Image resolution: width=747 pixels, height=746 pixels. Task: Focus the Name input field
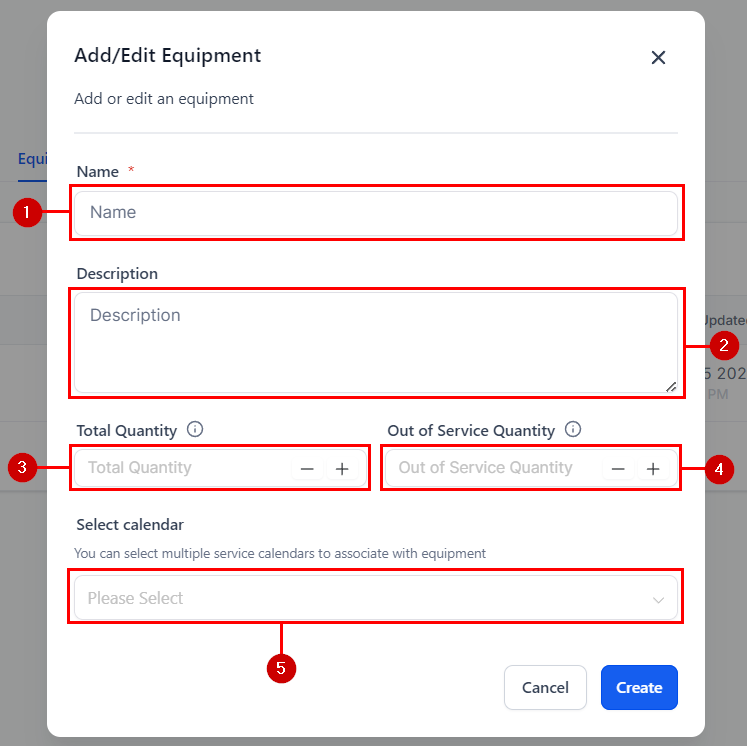click(x=375, y=212)
